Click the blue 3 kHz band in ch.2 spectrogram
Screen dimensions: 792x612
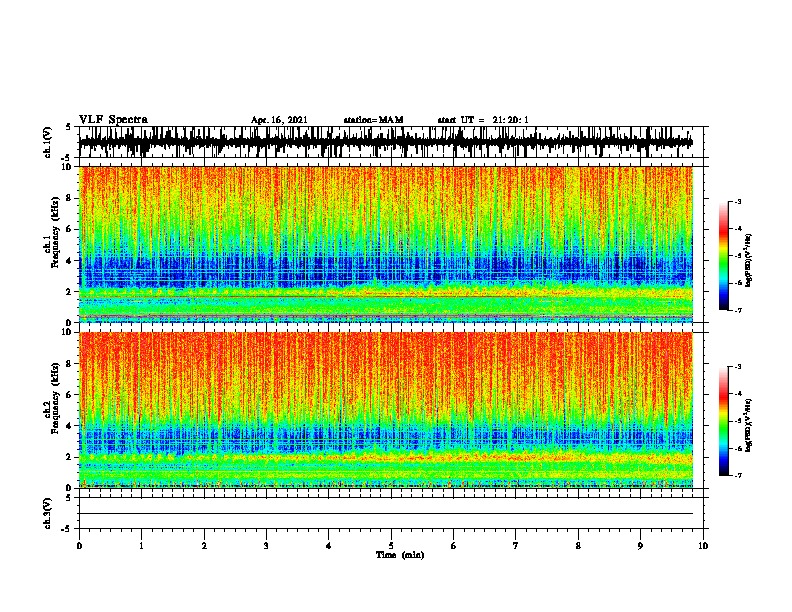(386, 438)
